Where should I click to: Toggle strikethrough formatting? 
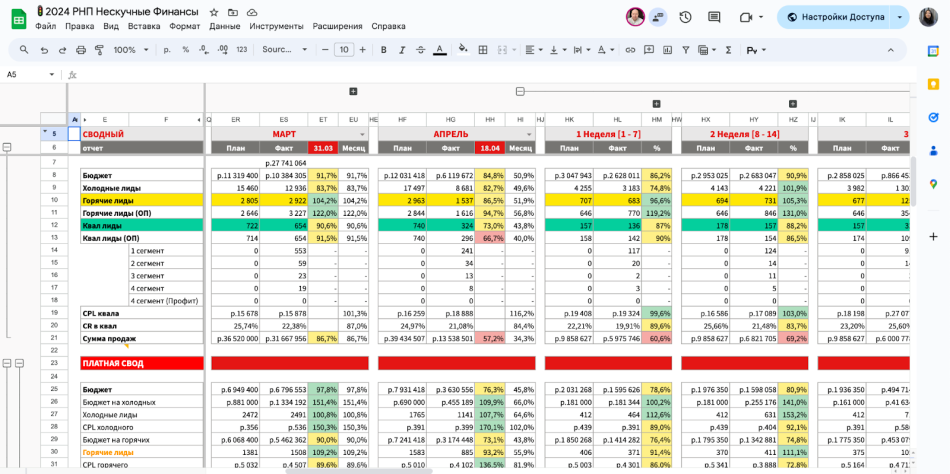pyautogui.click(x=420, y=50)
